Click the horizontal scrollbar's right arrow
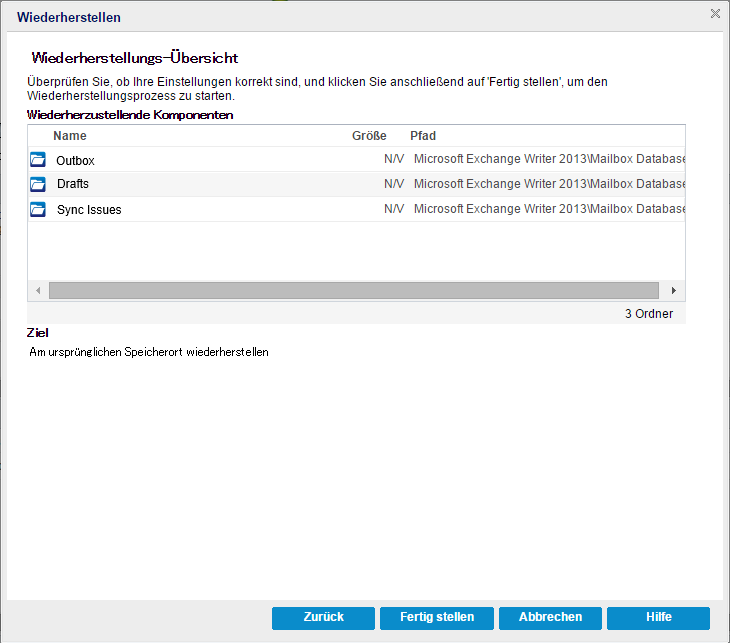The height and width of the screenshot is (643, 730). click(x=674, y=291)
